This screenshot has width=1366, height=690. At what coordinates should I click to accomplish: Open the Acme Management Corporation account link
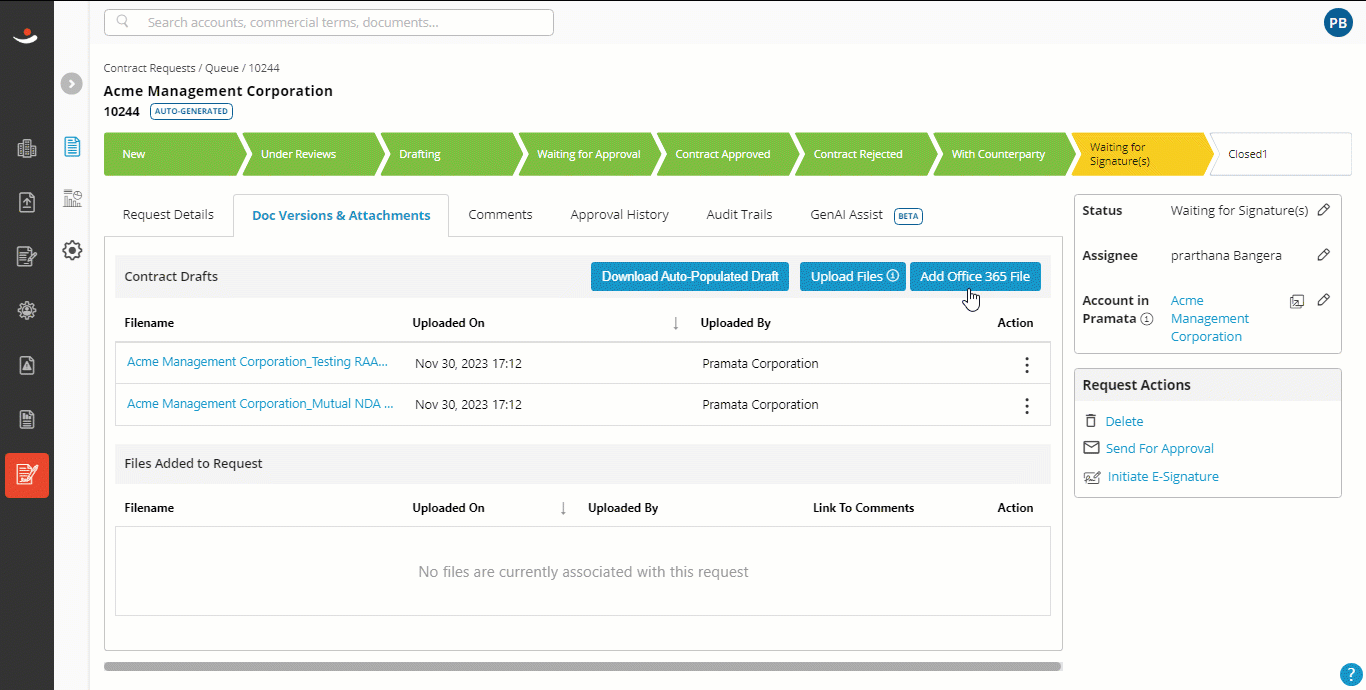click(1210, 319)
